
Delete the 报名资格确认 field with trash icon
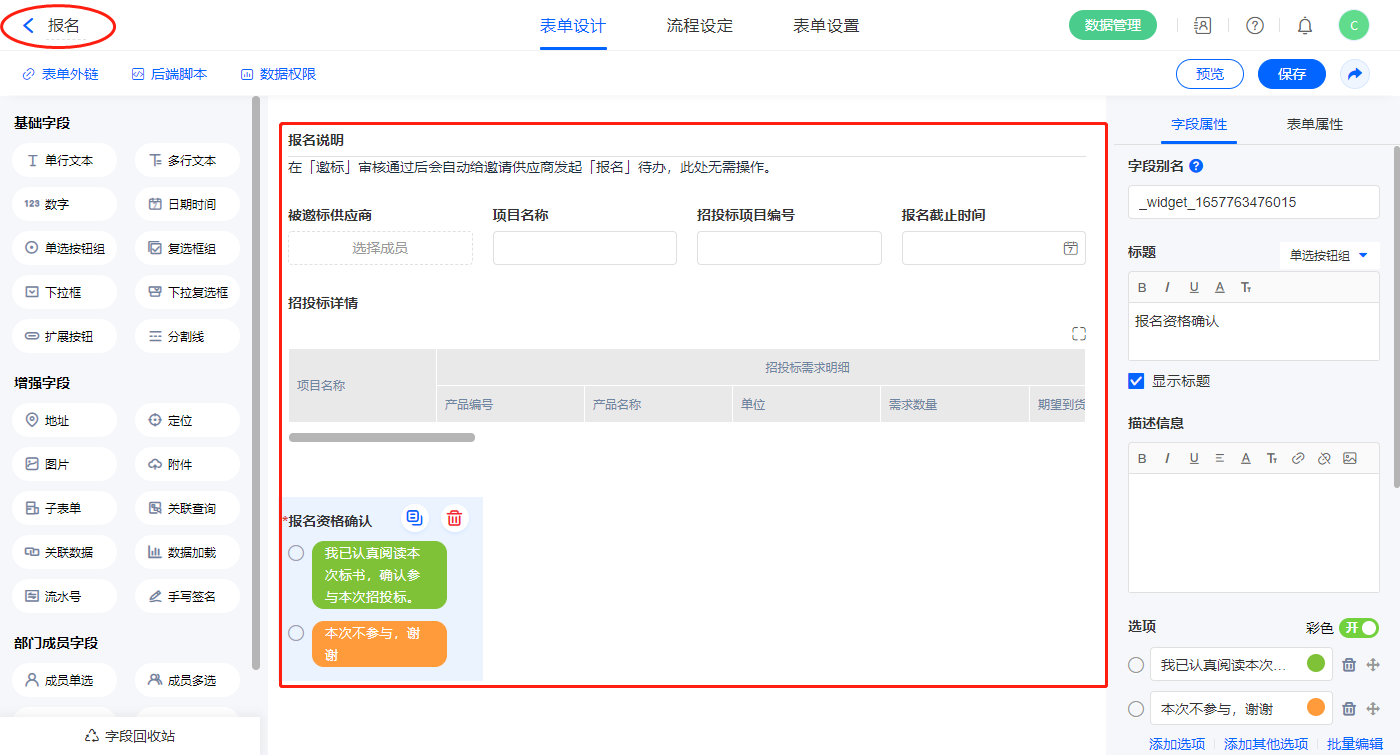pyautogui.click(x=454, y=518)
